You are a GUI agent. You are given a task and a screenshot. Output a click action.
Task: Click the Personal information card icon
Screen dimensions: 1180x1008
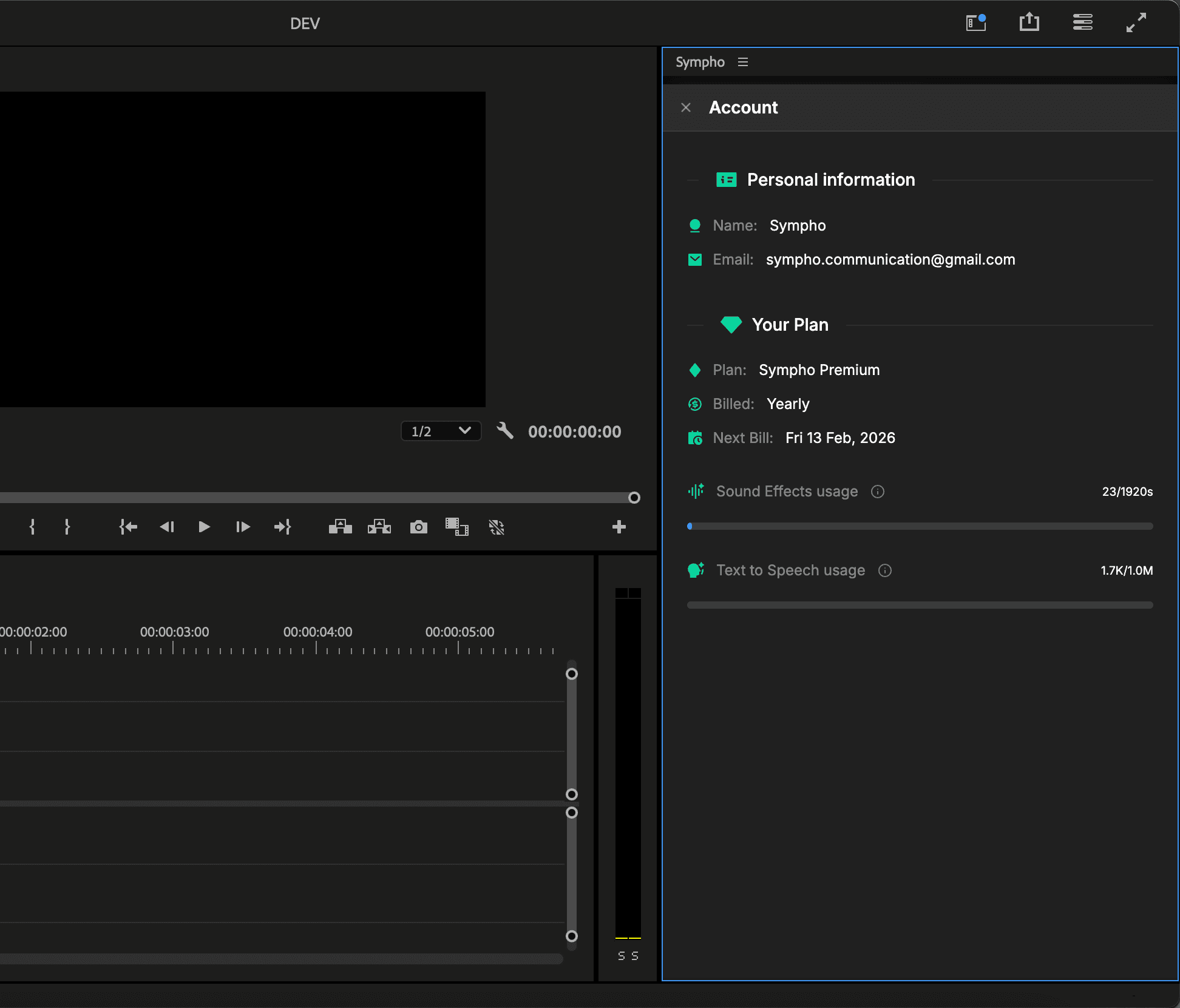tap(727, 180)
